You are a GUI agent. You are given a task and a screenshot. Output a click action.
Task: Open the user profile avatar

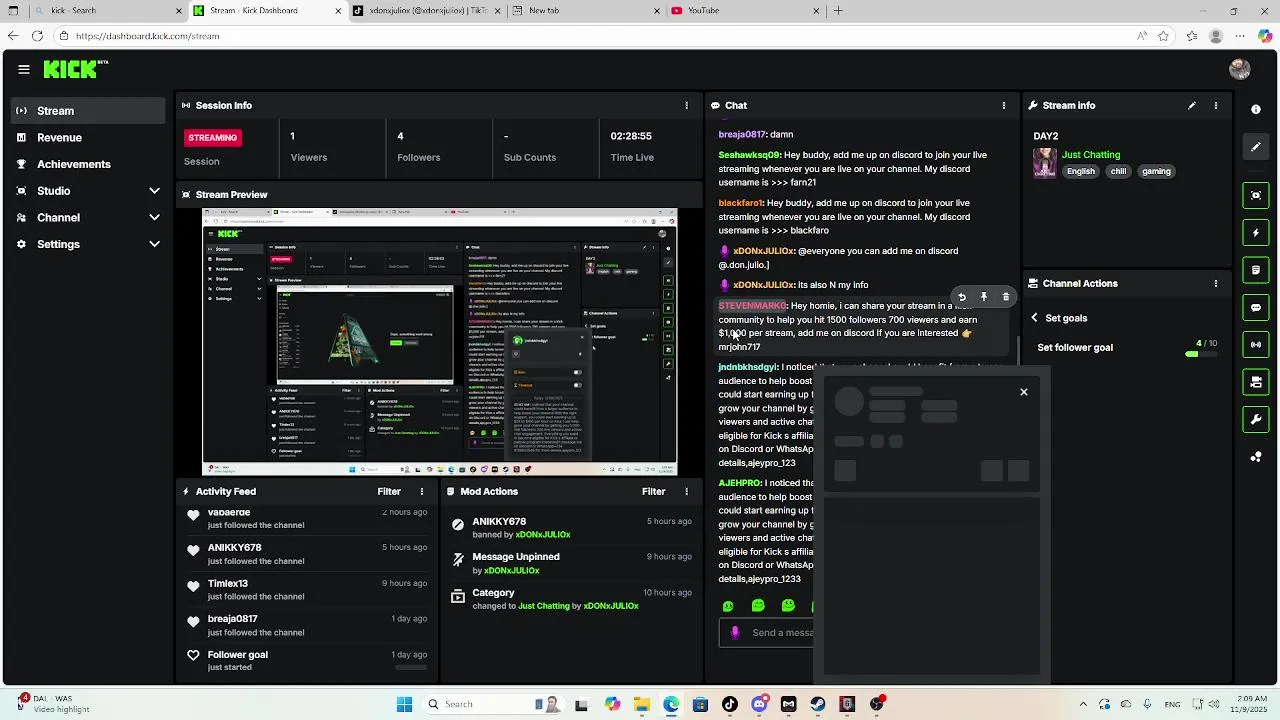point(1240,69)
